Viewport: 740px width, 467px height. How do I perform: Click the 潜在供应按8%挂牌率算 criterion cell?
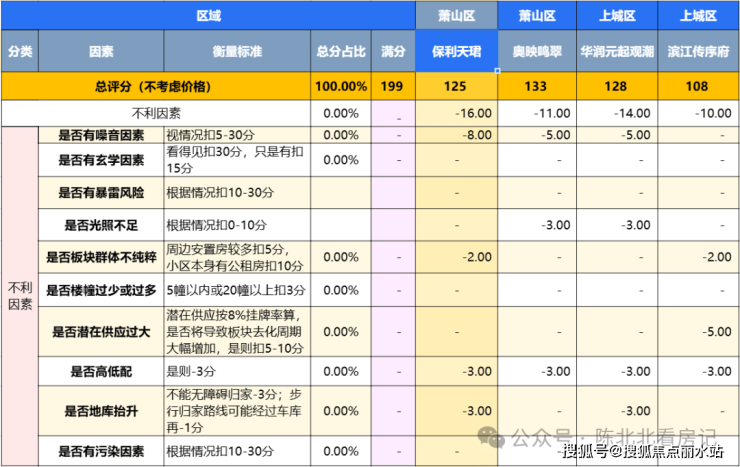tap(237, 332)
